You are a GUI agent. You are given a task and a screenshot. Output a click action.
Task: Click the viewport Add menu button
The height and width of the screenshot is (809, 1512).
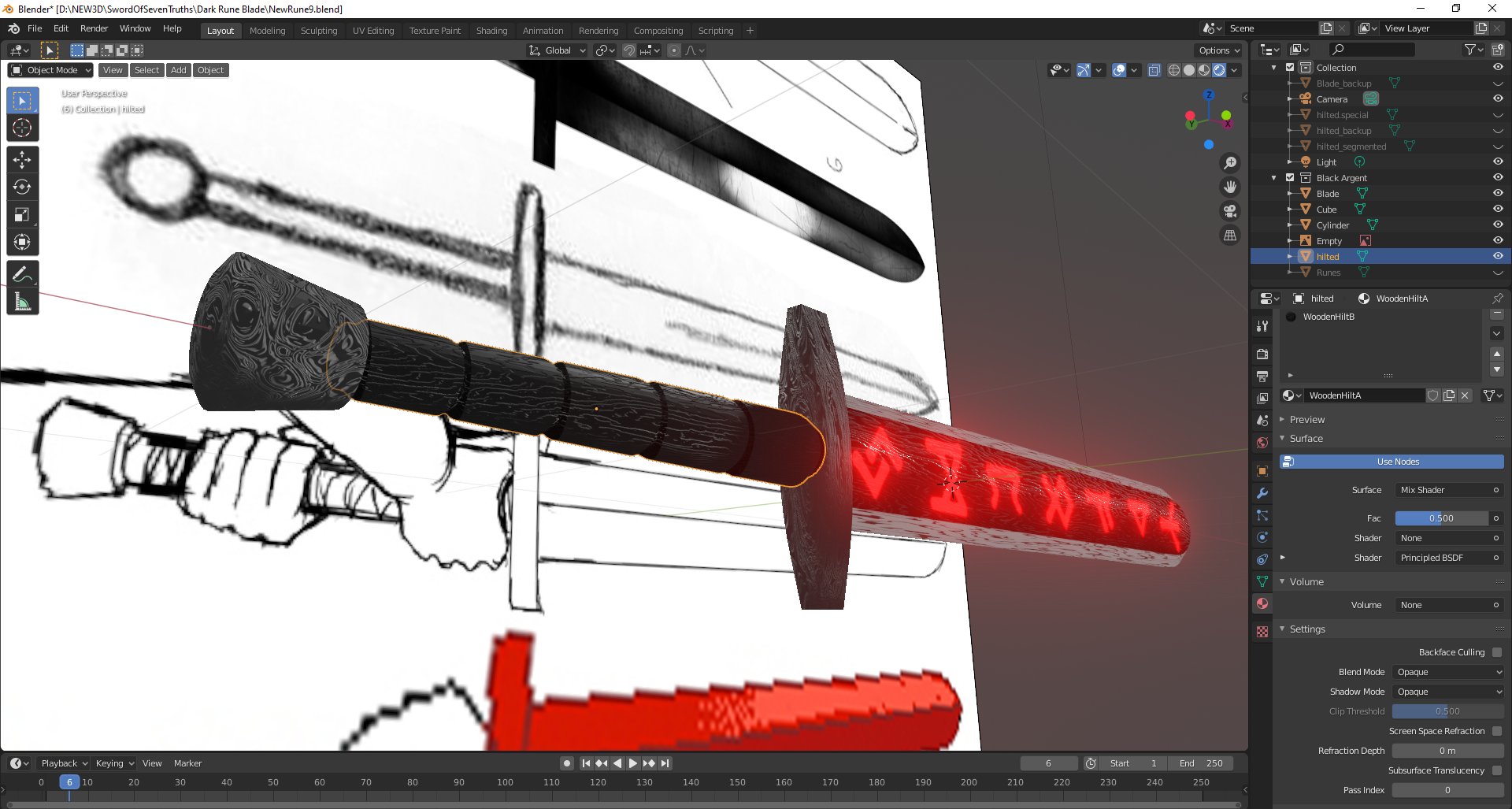pyautogui.click(x=179, y=70)
